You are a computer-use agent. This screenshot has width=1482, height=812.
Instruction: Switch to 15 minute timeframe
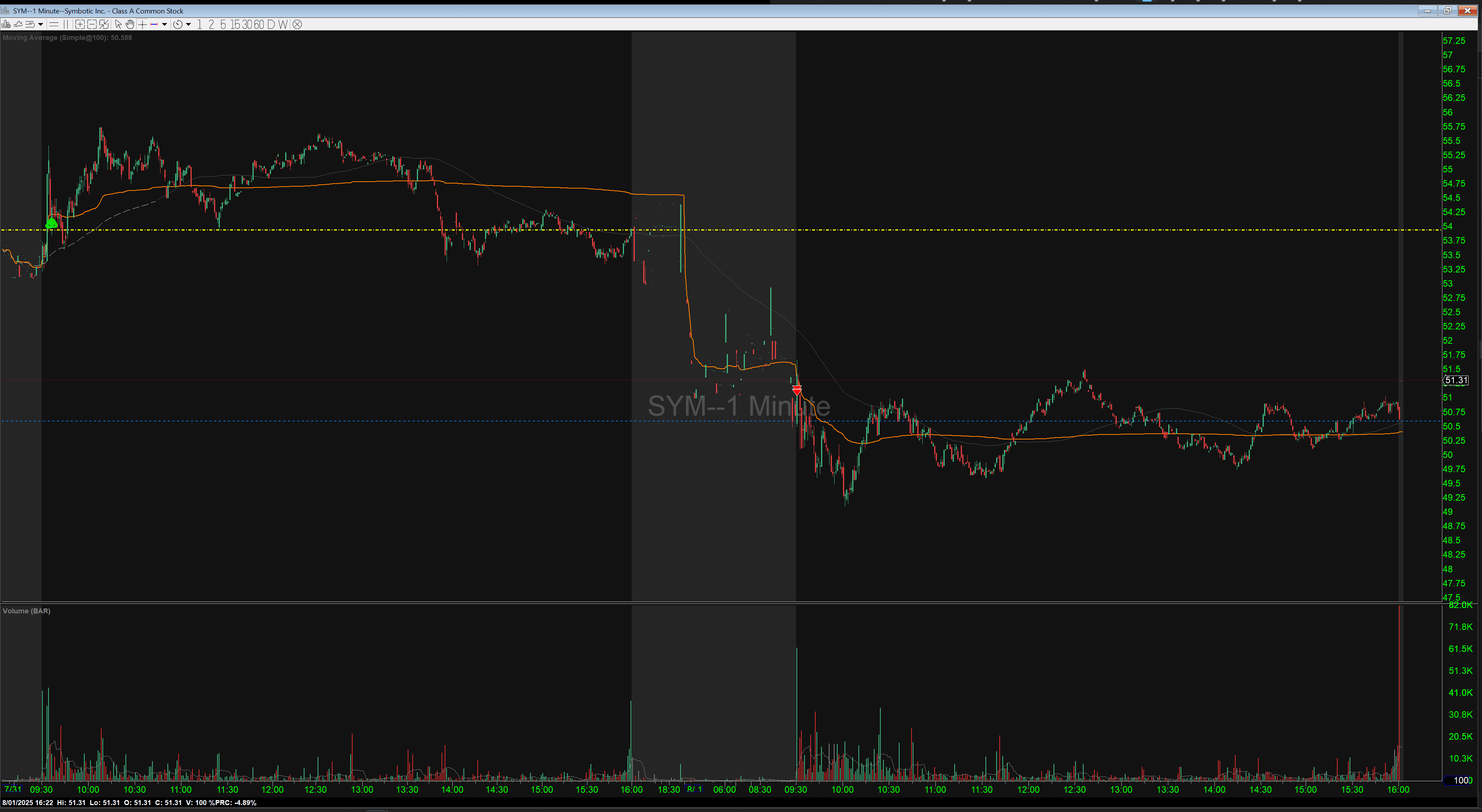pos(235,24)
